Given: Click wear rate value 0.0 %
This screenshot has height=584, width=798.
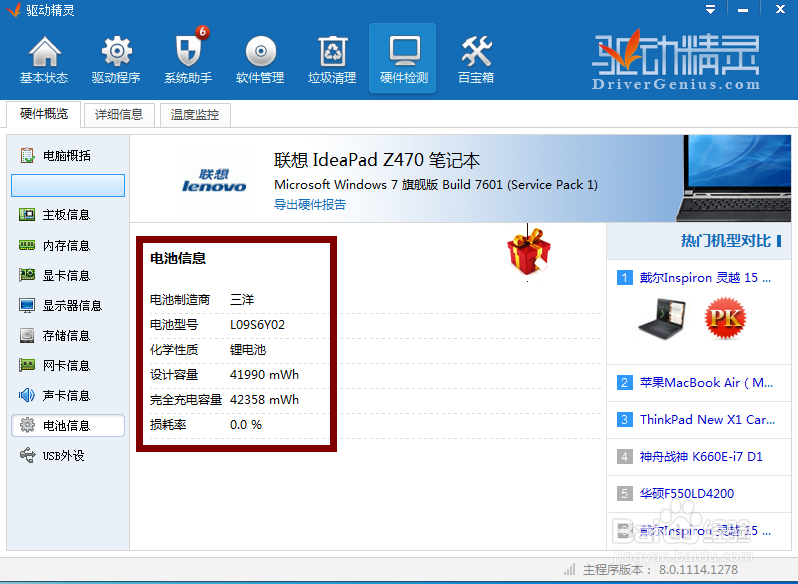Looking at the screenshot, I should pyautogui.click(x=246, y=425).
